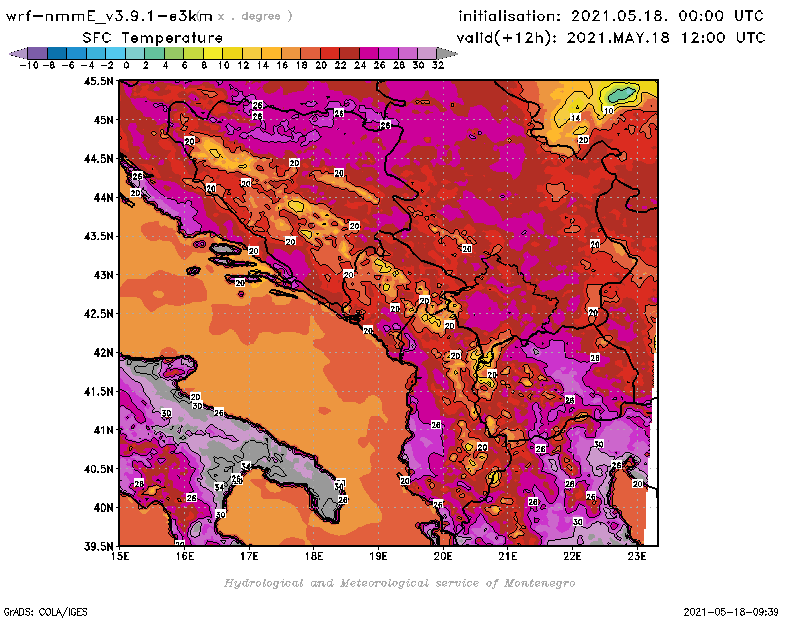Click the '32' label under the color bar
This screenshot has width=800, height=618.
pyautogui.click(x=438, y=65)
